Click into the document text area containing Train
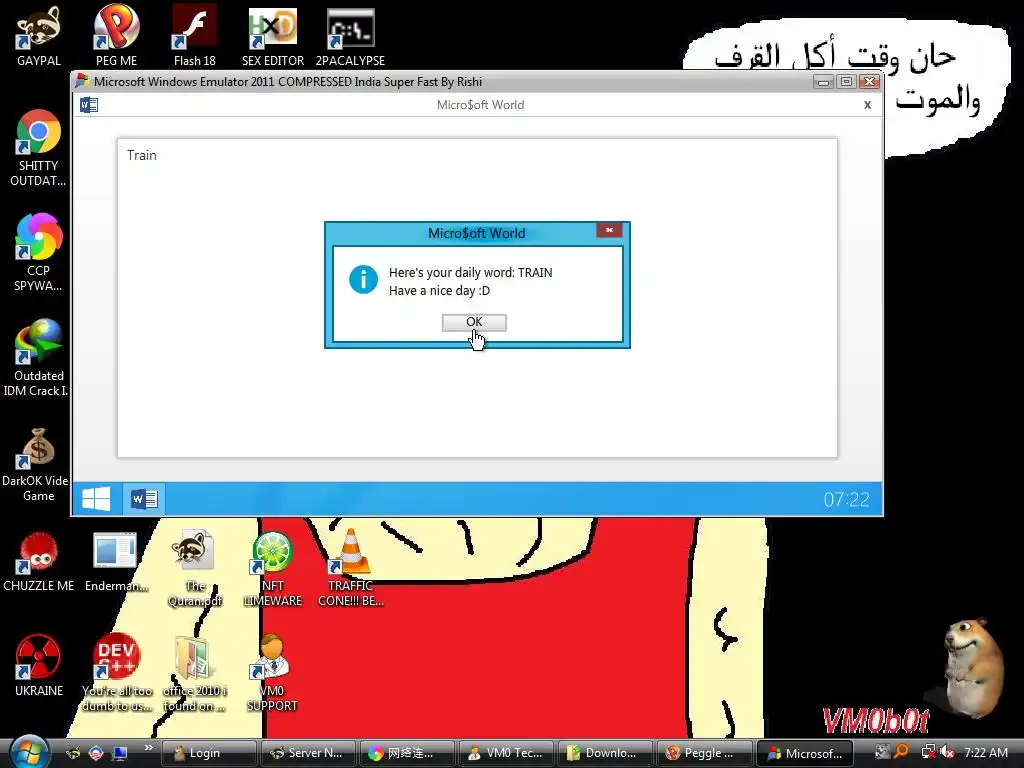Screen dimensions: 1024x768 pos(477,298)
